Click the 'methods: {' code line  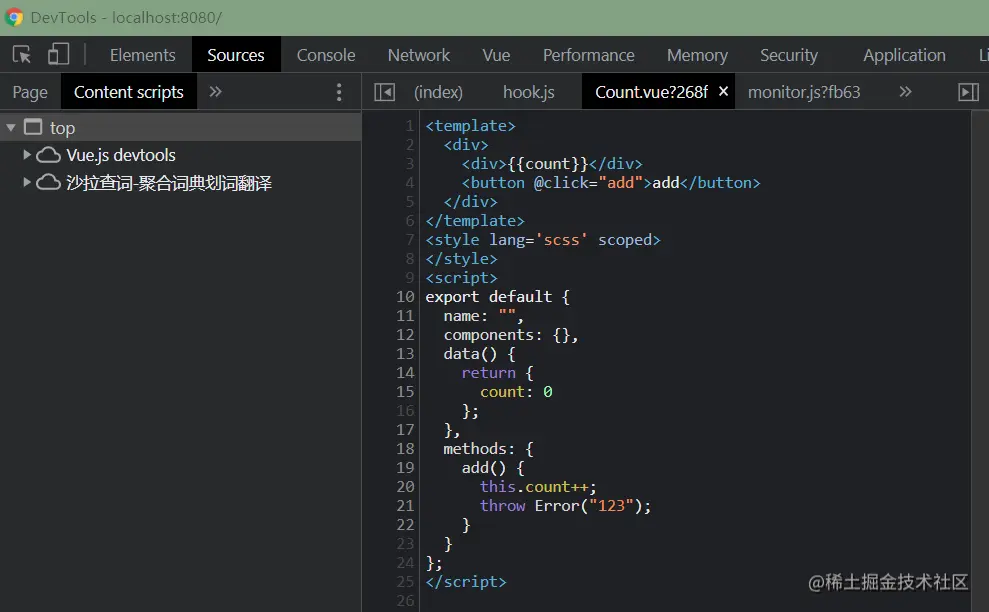tap(489, 449)
